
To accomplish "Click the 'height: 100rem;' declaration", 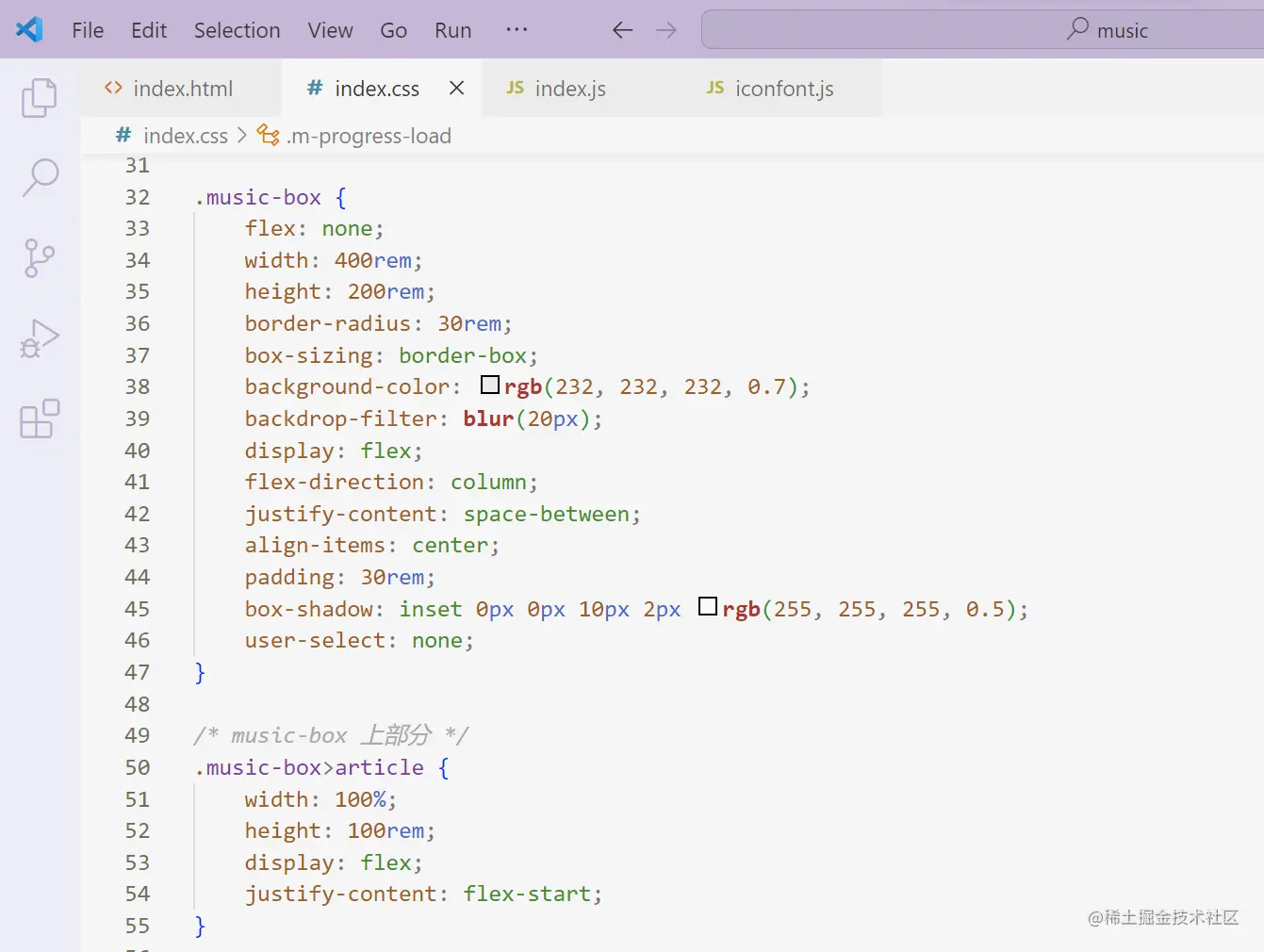I will pyautogui.click(x=339, y=830).
